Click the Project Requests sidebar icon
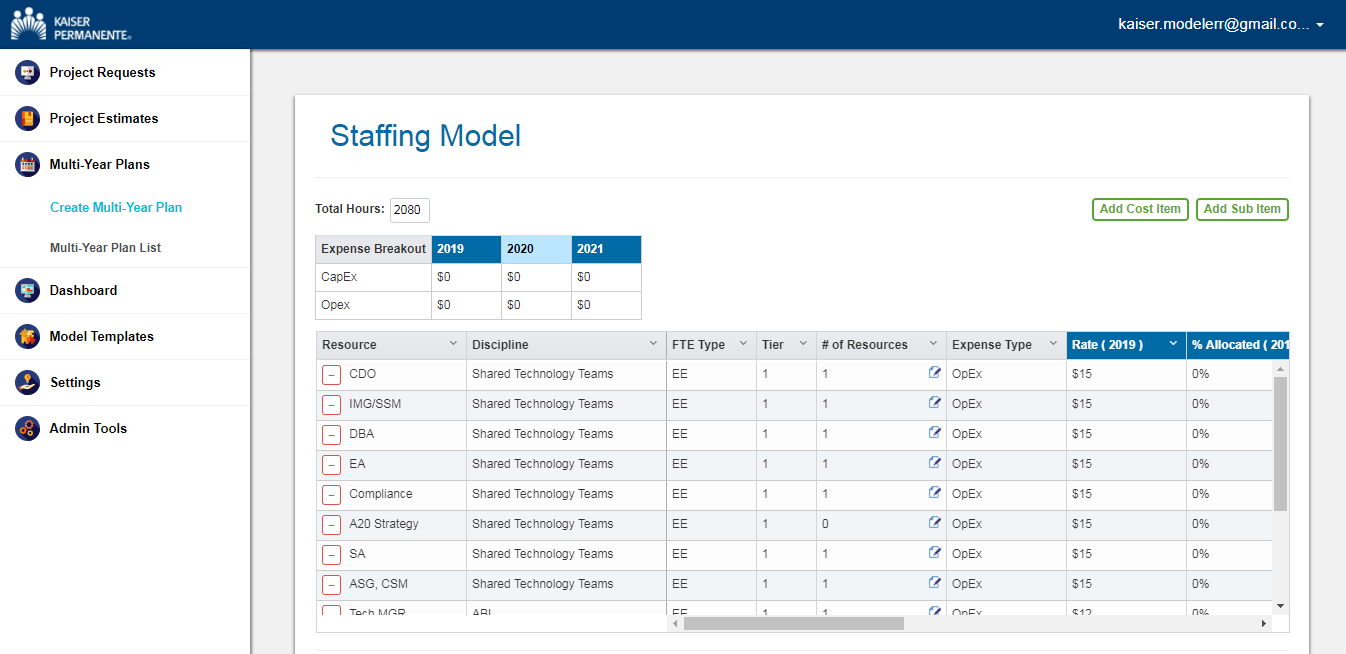Image resolution: width=1346 pixels, height=654 pixels. [27, 72]
